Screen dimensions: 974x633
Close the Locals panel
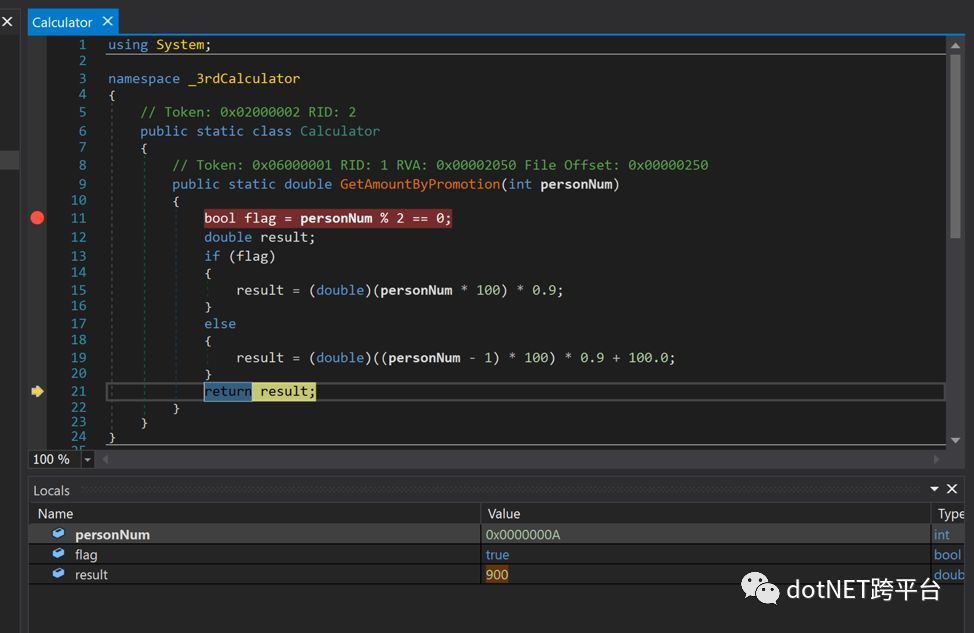(952, 489)
